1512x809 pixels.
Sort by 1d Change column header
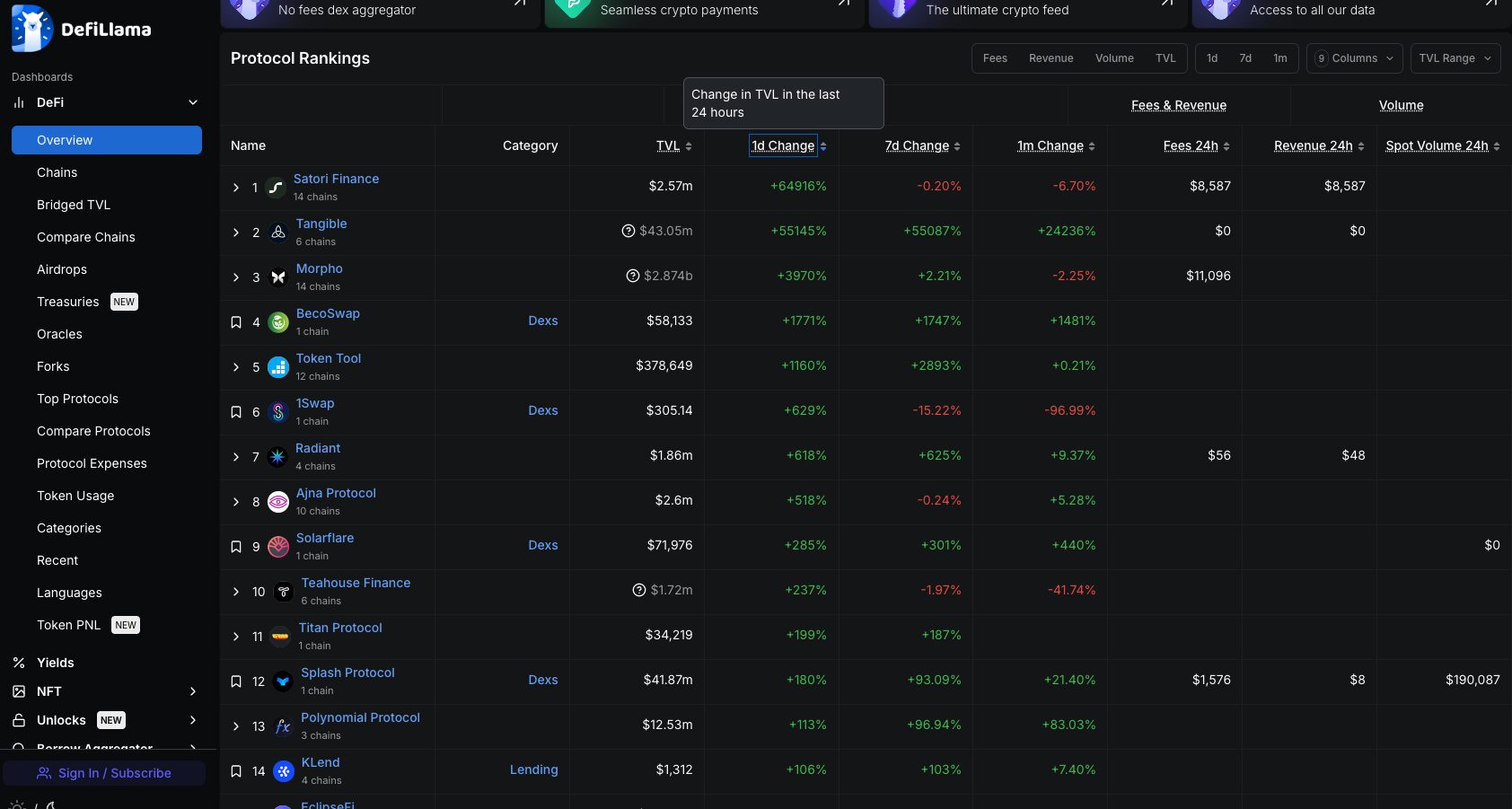[783, 145]
